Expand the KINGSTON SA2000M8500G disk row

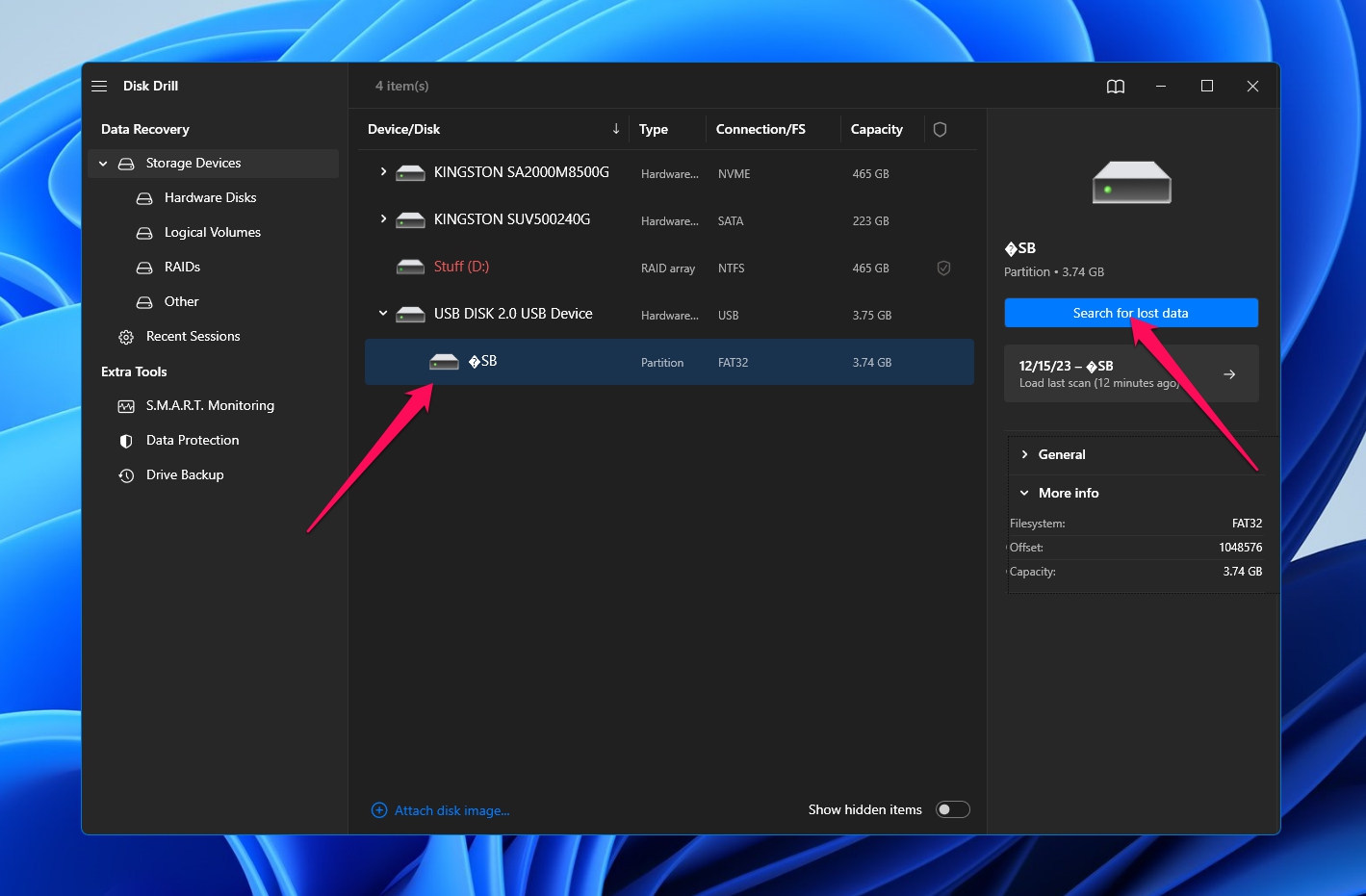(383, 172)
